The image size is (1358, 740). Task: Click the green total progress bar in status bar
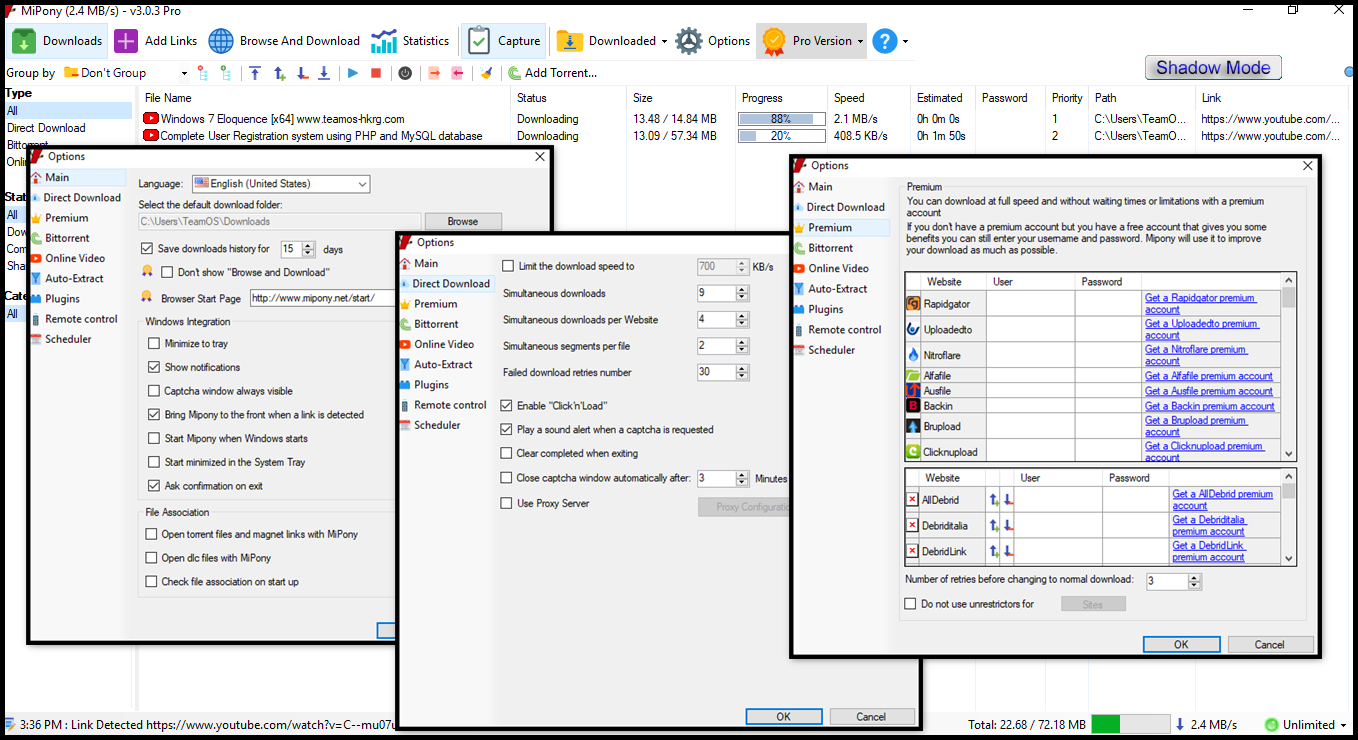[1130, 725]
